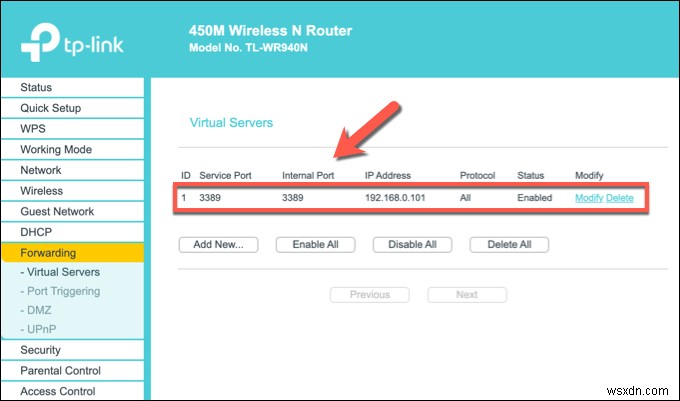Screen dimensions: 680x401
Task: Open Access Control settings
Action: click(72, 391)
